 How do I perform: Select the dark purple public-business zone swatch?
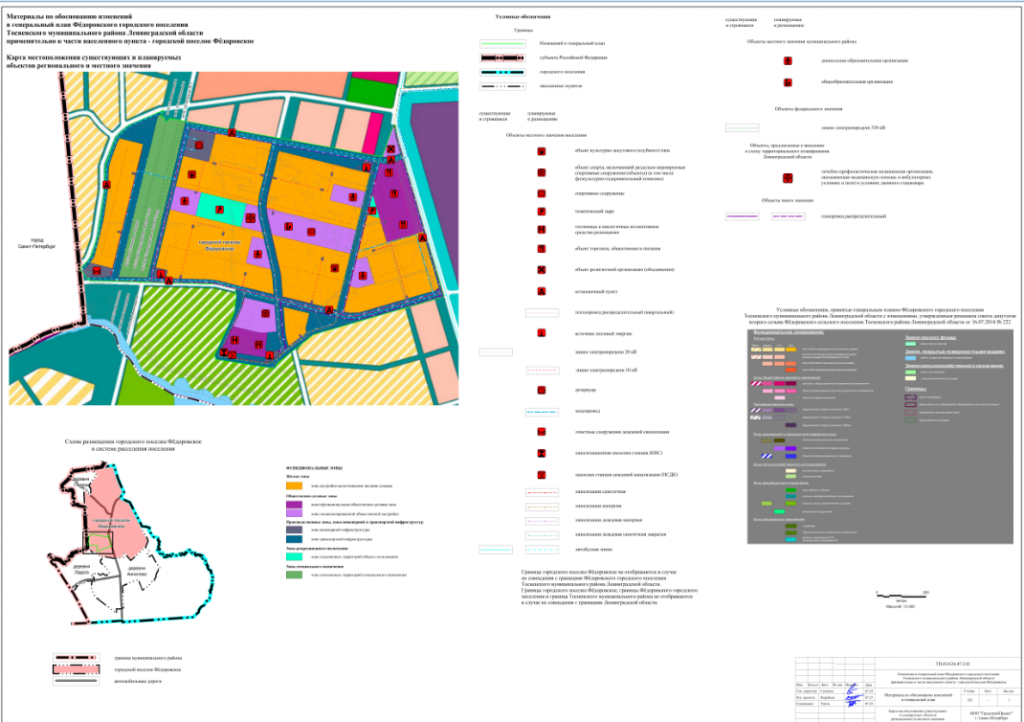click(293, 505)
